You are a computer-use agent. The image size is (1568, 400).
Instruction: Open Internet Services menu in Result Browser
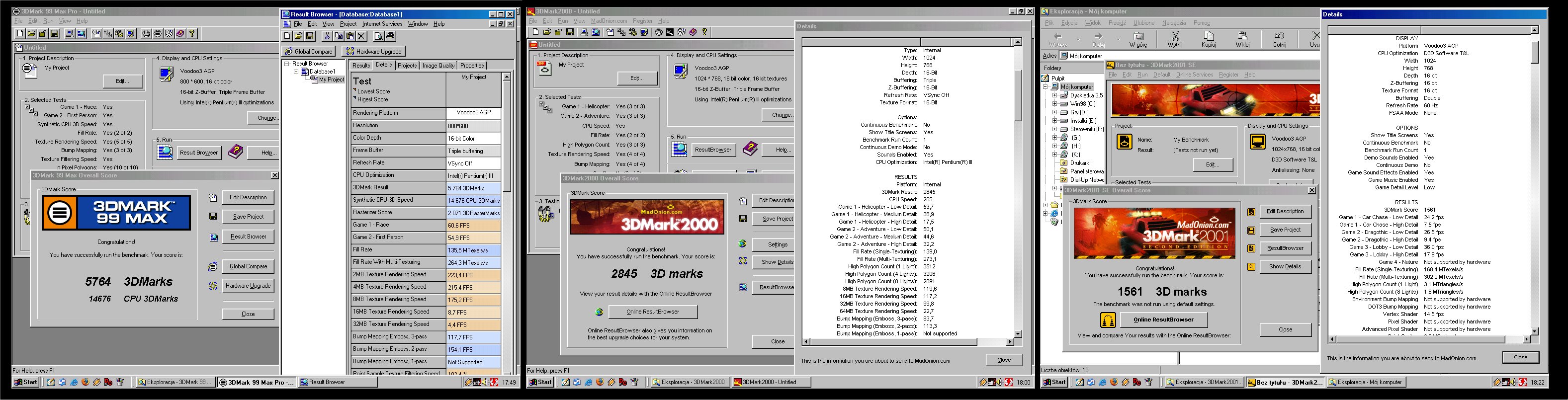click(382, 24)
